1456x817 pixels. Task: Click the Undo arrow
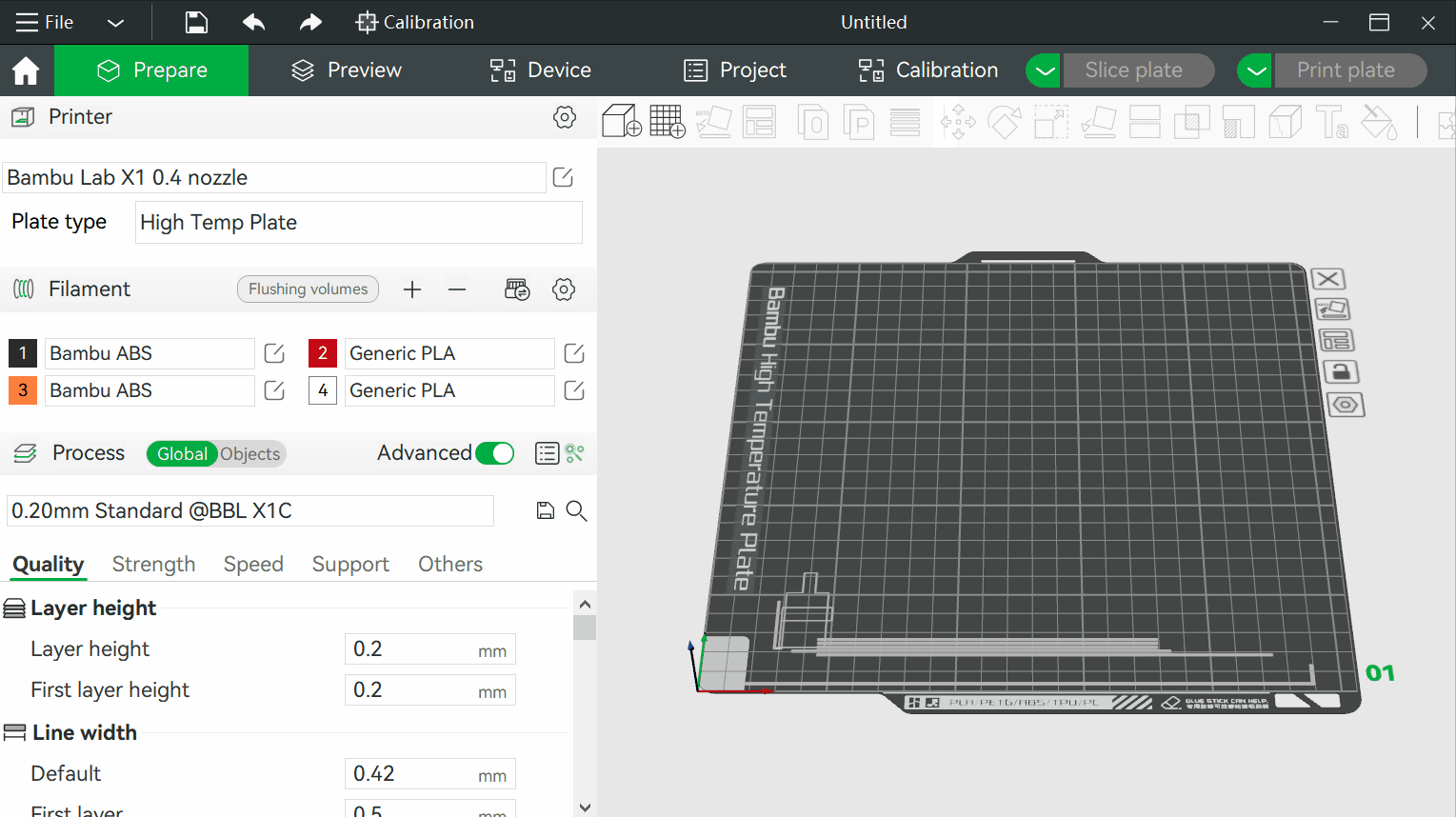pos(253,22)
